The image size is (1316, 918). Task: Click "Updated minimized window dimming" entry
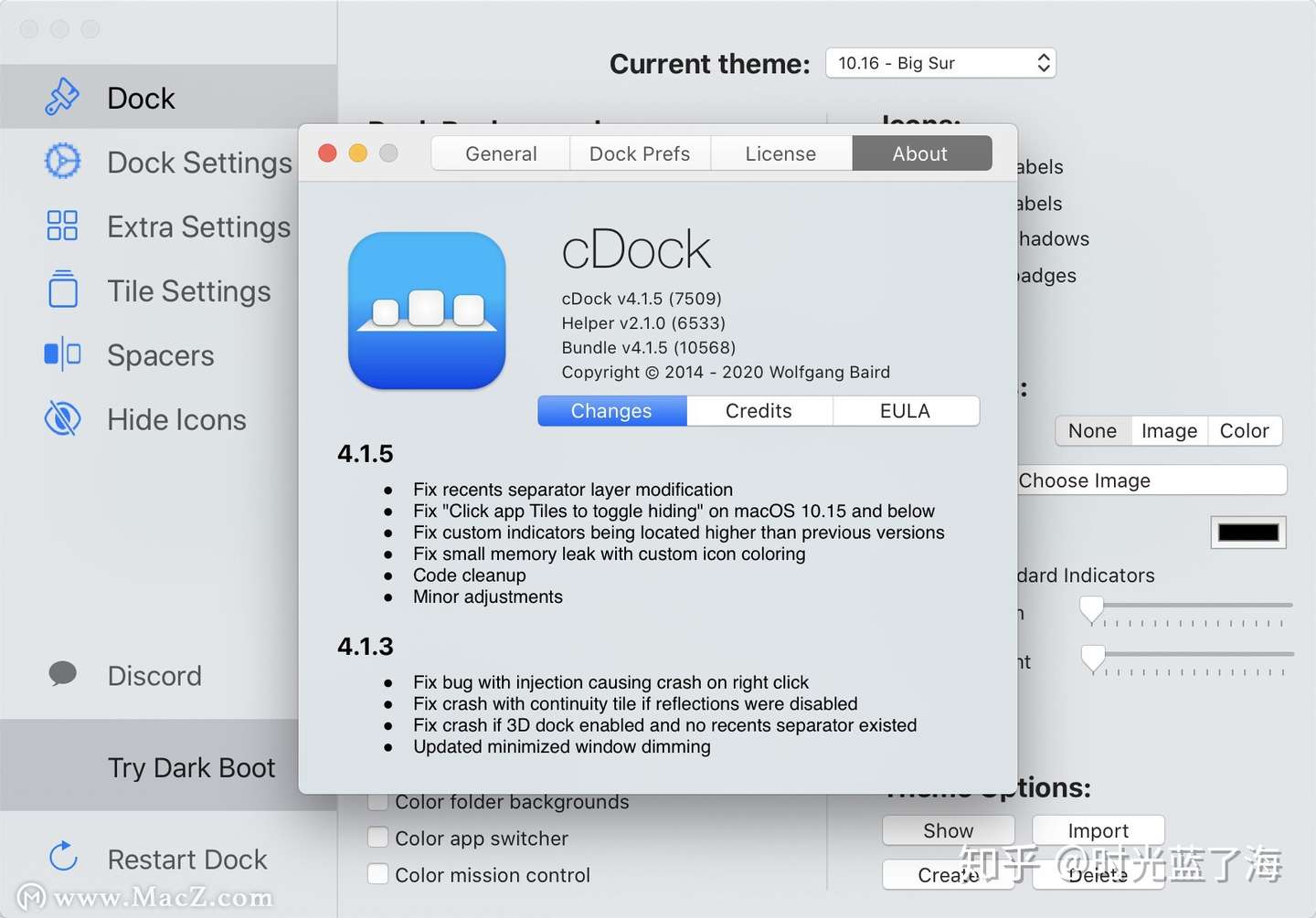pyautogui.click(x=562, y=746)
